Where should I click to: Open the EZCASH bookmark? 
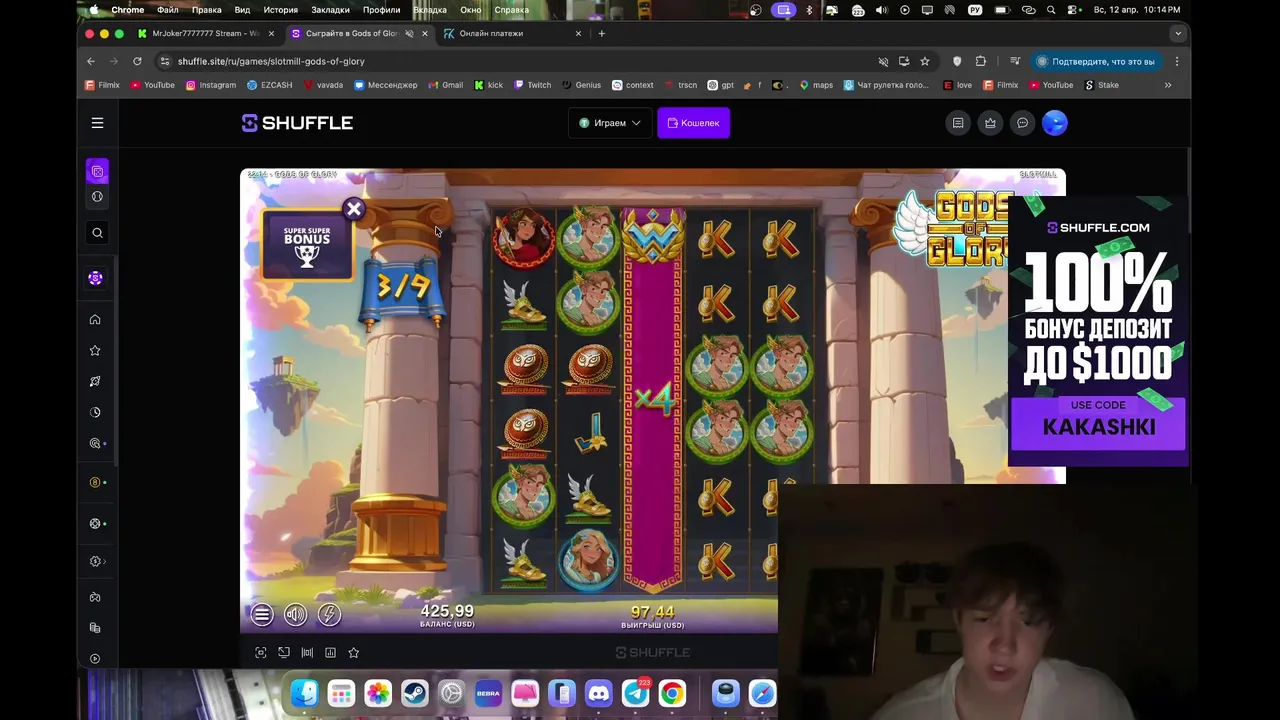point(270,85)
